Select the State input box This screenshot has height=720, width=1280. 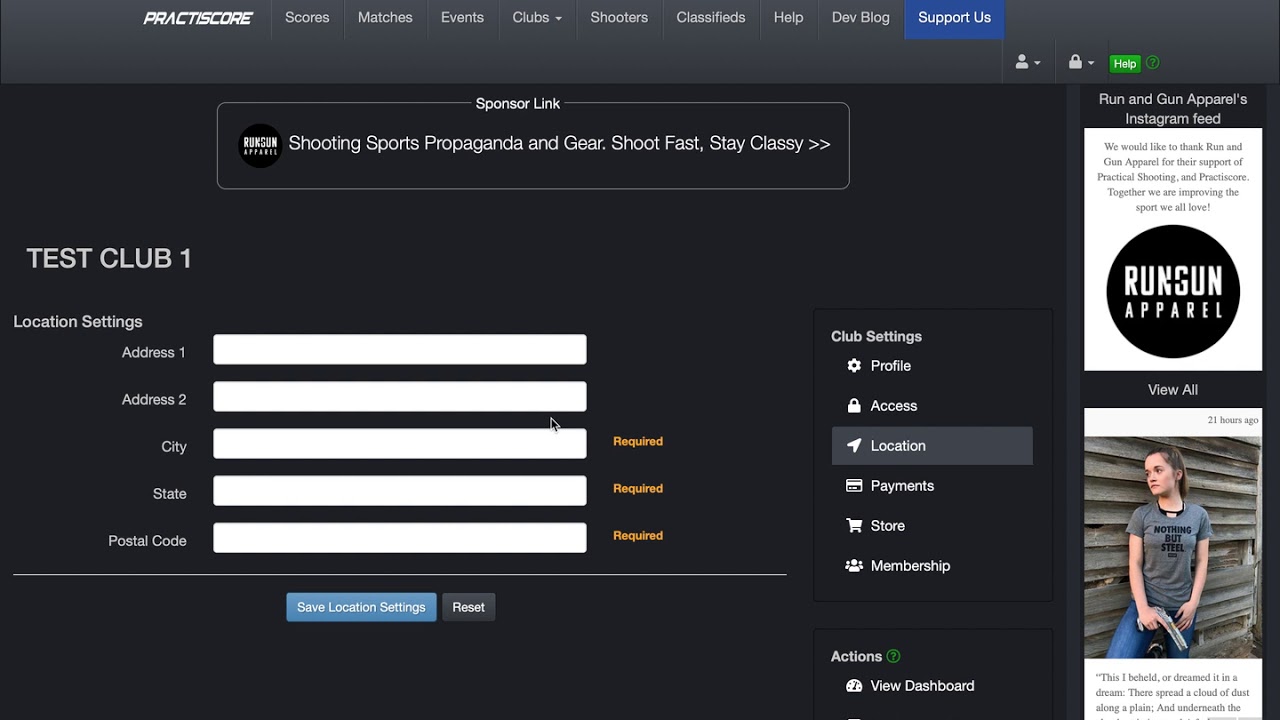coord(400,491)
